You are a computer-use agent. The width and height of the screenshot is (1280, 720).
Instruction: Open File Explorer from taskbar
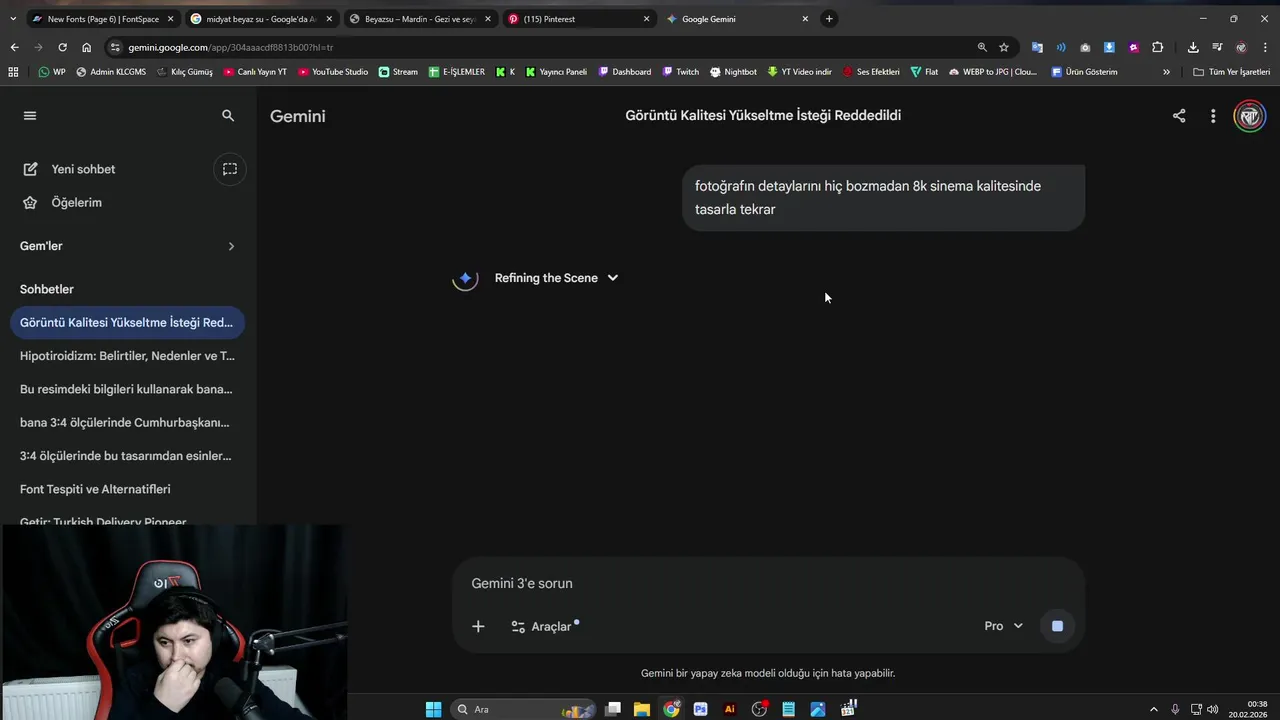click(642, 709)
